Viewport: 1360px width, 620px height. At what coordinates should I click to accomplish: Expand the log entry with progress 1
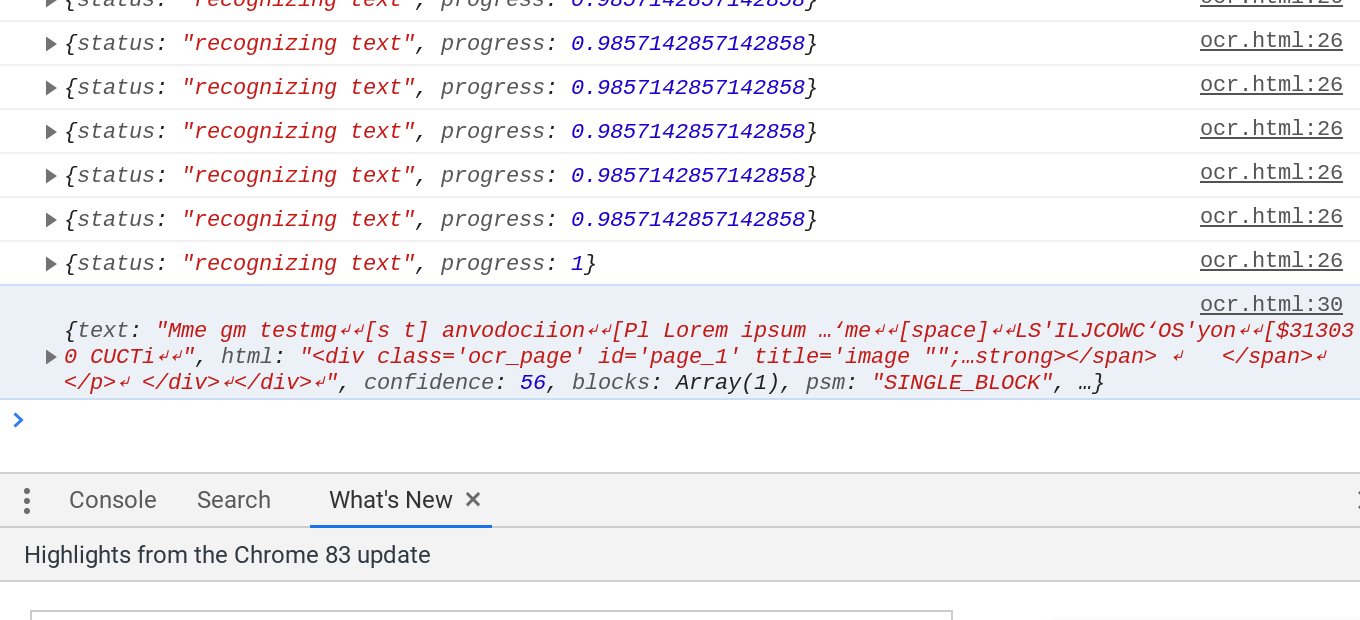pyautogui.click(x=51, y=264)
